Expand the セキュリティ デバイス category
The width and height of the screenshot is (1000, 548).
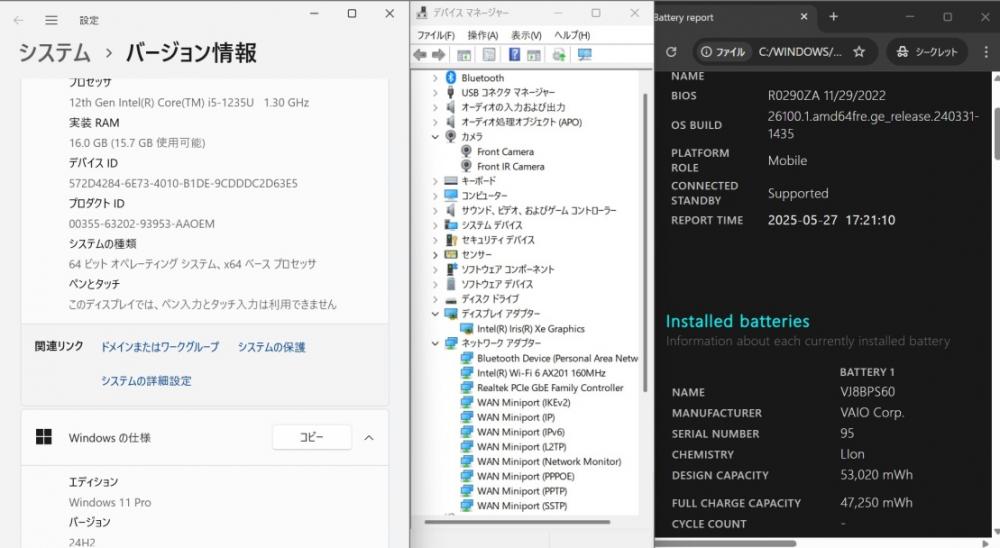pos(435,240)
